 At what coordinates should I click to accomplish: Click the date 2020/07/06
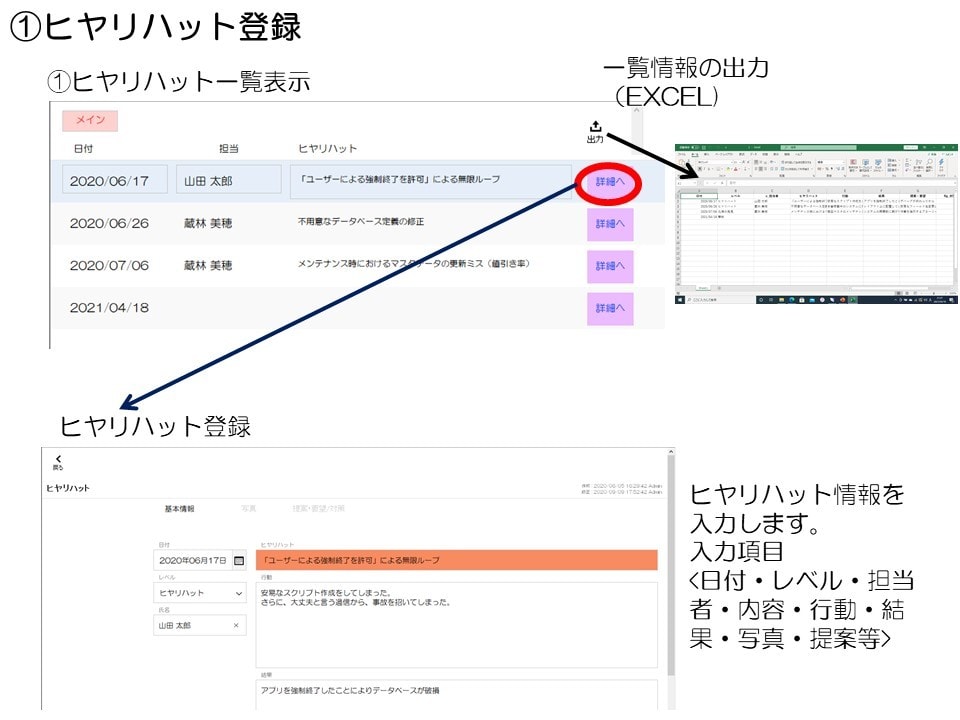tap(109, 266)
